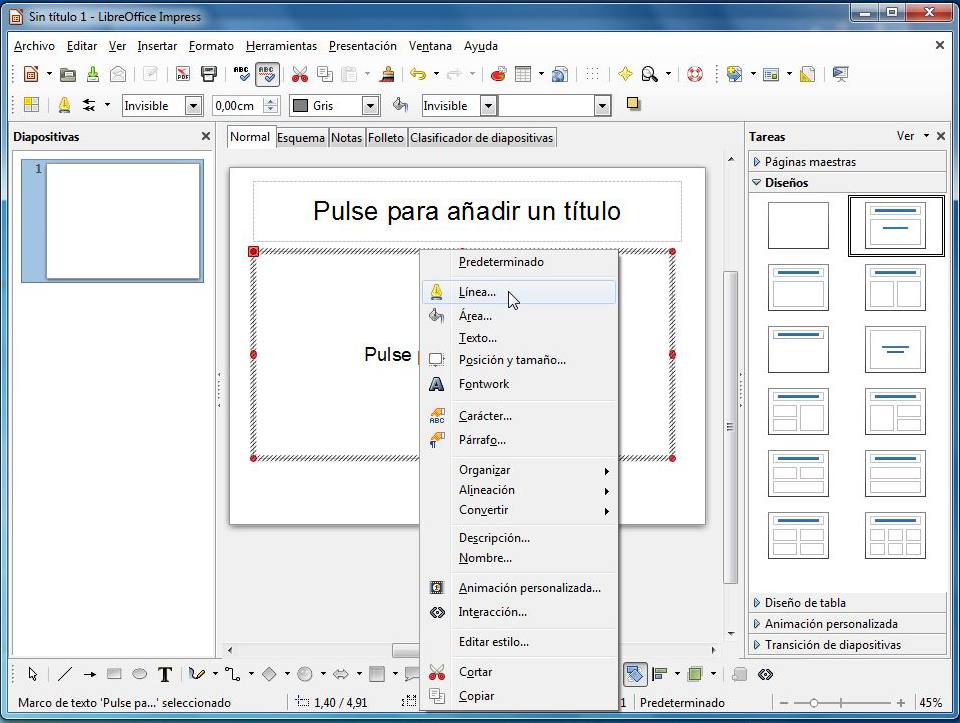The image size is (960, 723).
Task: Click the Chart insert icon
Action: tap(498, 75)
